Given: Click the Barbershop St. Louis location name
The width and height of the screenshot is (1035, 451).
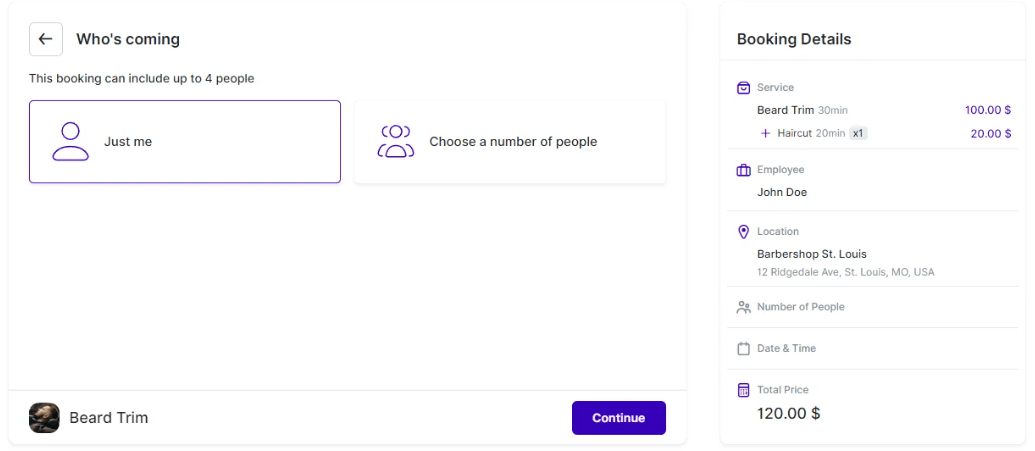Looking at the screenshot, I should 812,254.
